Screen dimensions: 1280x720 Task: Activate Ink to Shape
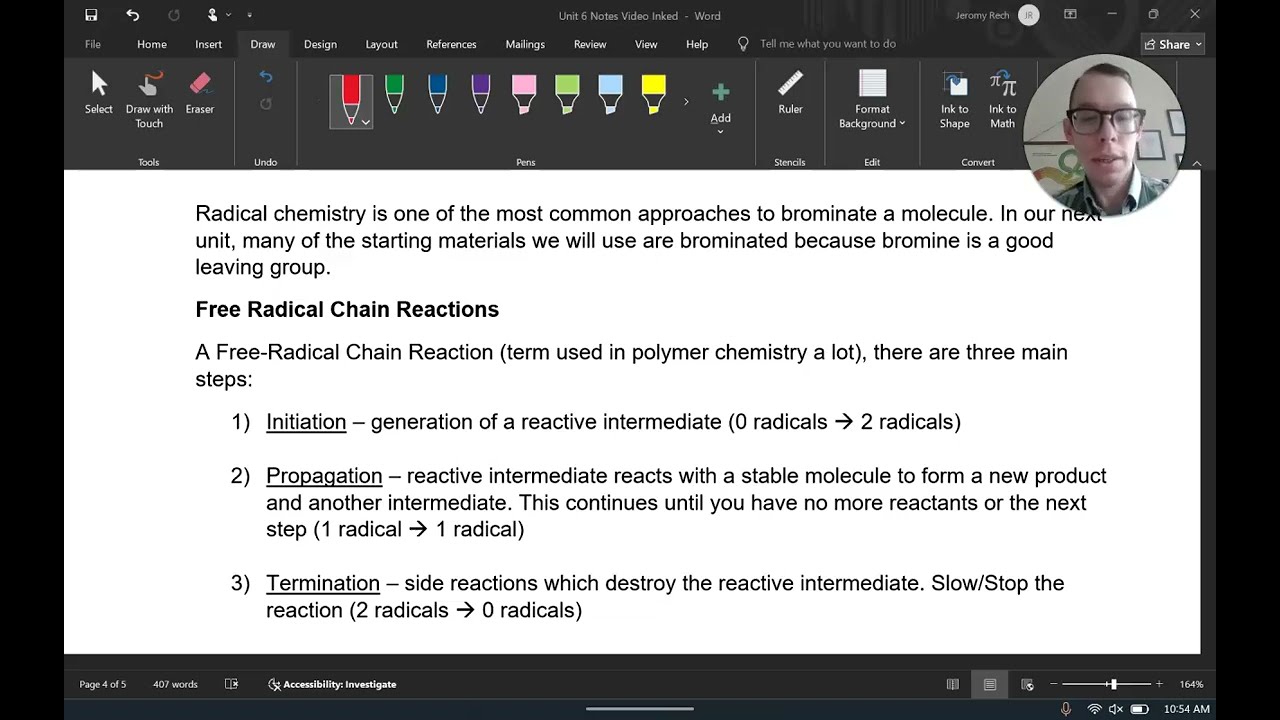[954, 100]
